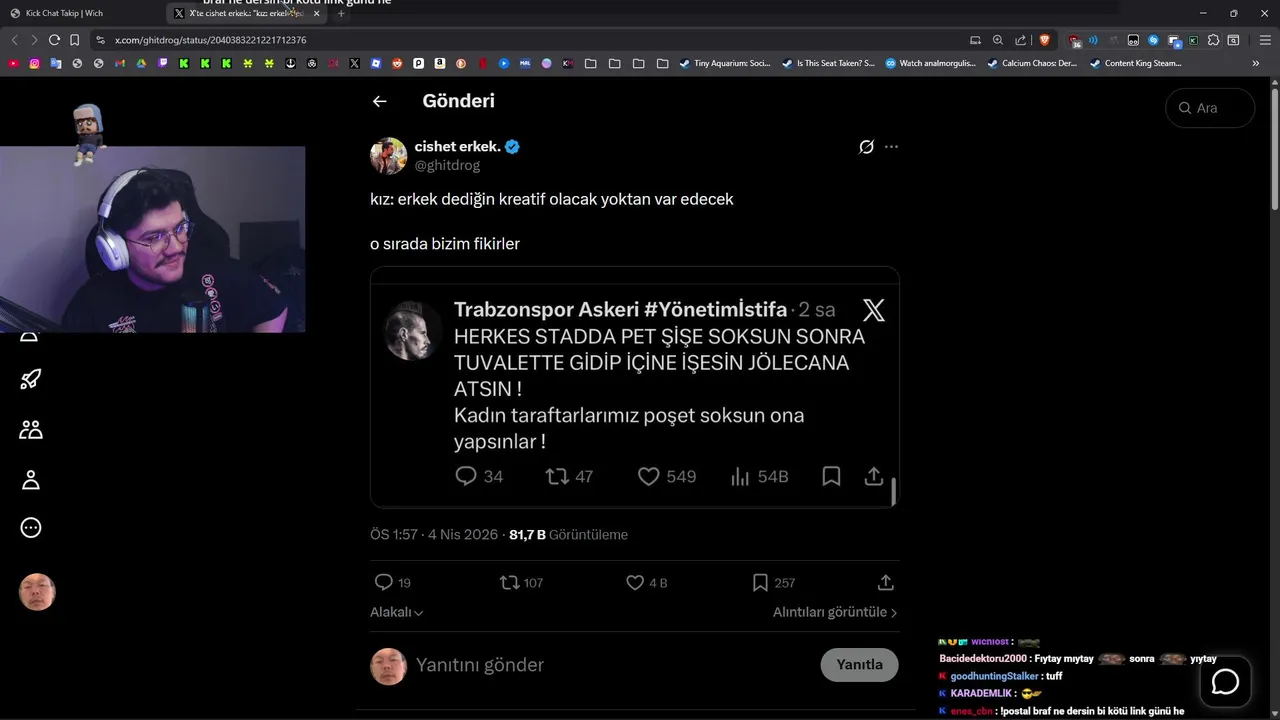
Task: Toggle the browser sidebar panel button
Action: (x=1233, y=40)
